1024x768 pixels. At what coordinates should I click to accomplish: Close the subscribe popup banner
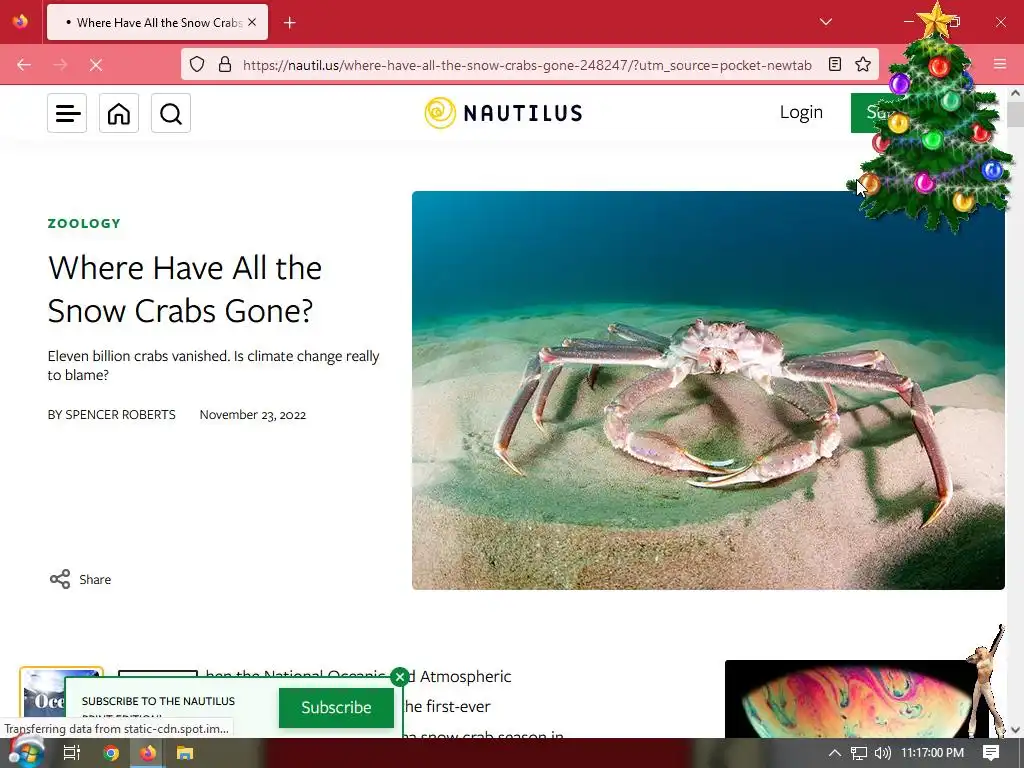point(400,677)
